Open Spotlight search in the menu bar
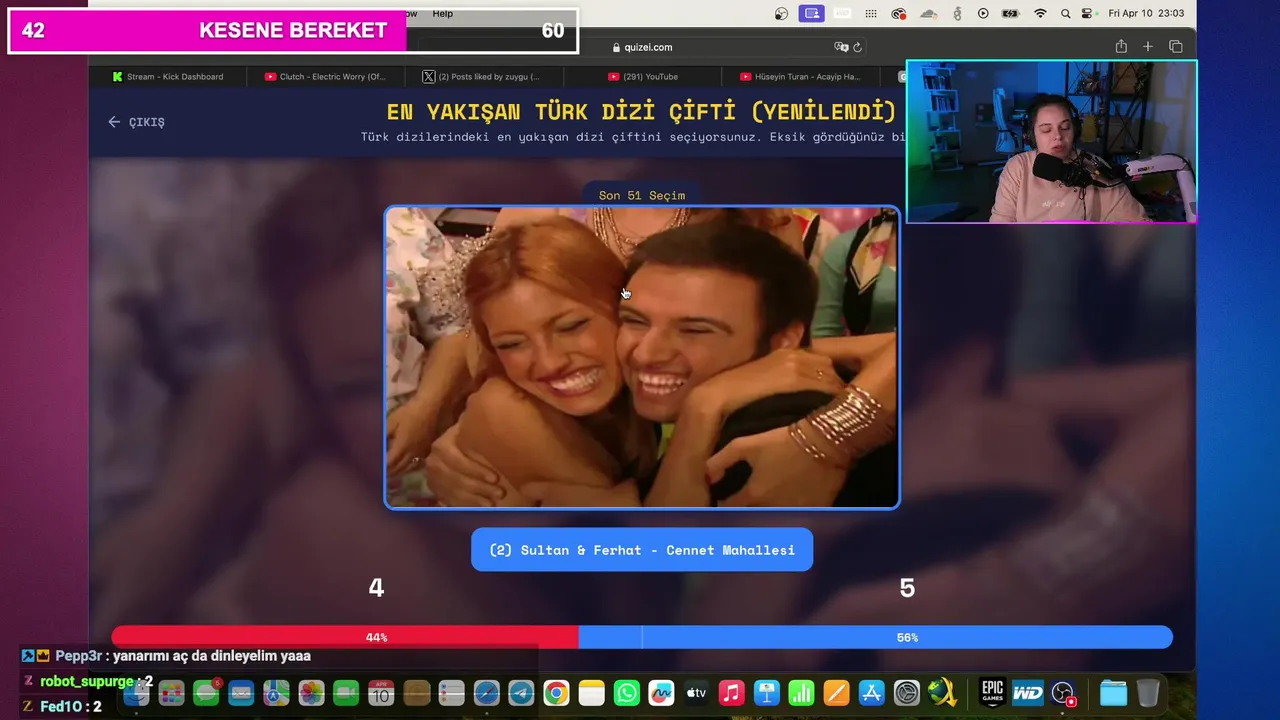Screen dimensions: 1280x720 1065,13
